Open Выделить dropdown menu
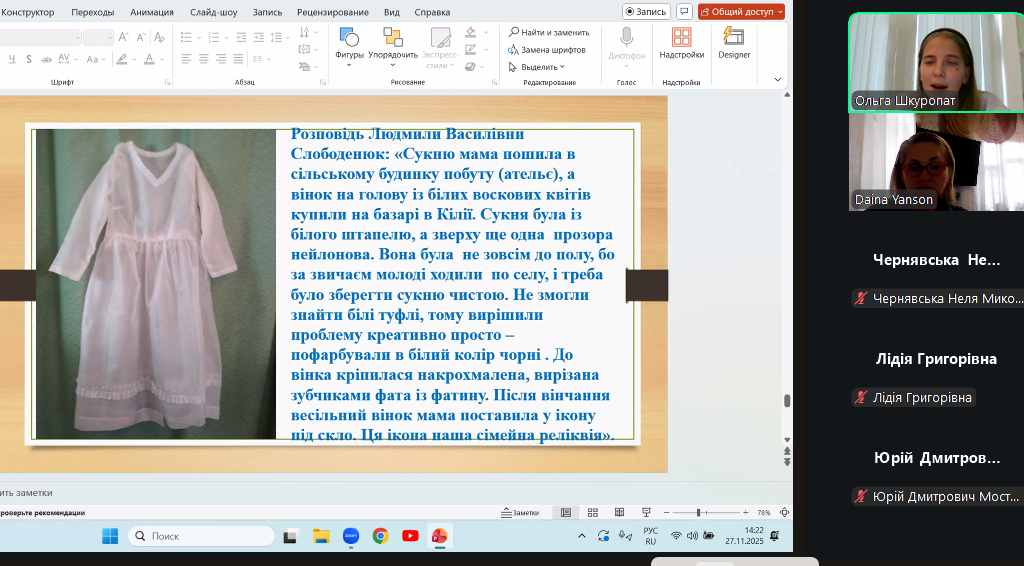Image resolution: width=1024 pixels, height=566 pixels. click(543, 67)
